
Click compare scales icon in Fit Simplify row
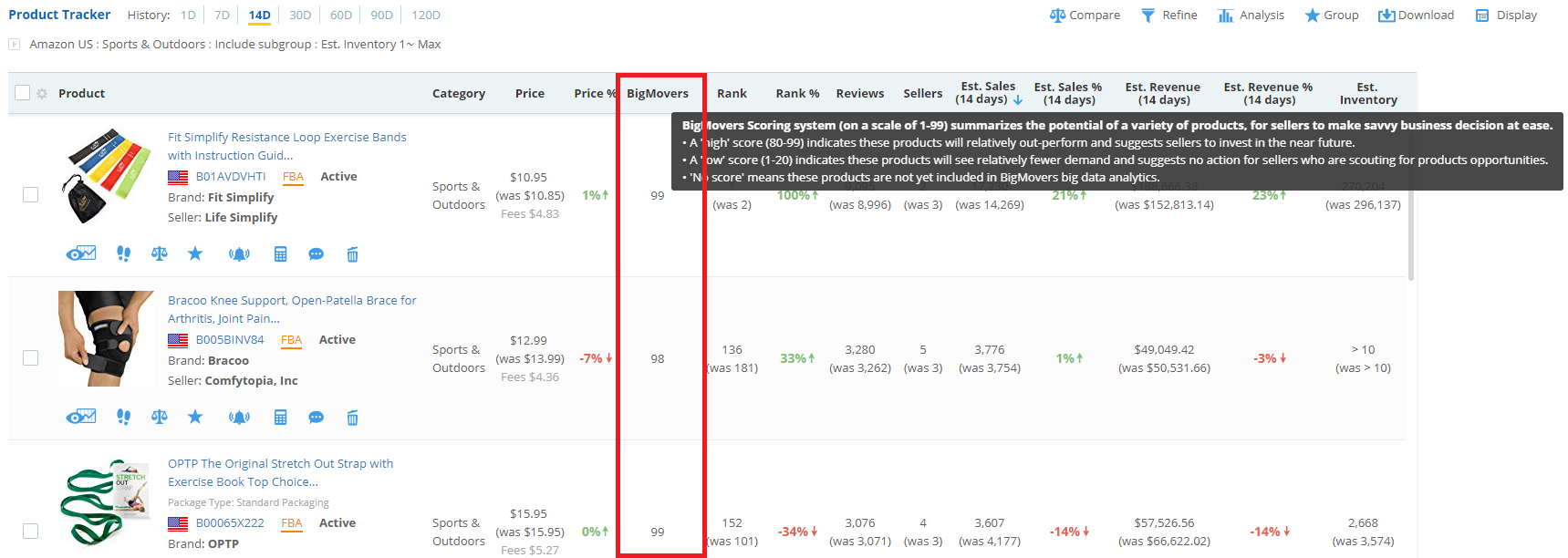(160, 253)
